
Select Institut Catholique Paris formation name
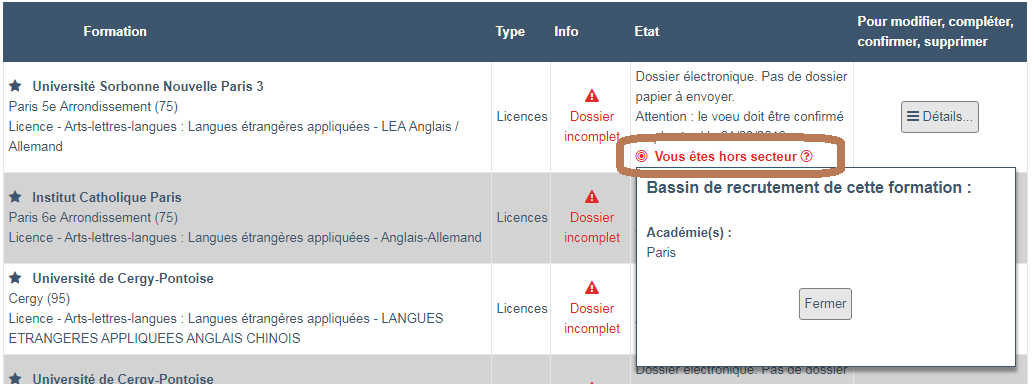[x=107, y=197]
